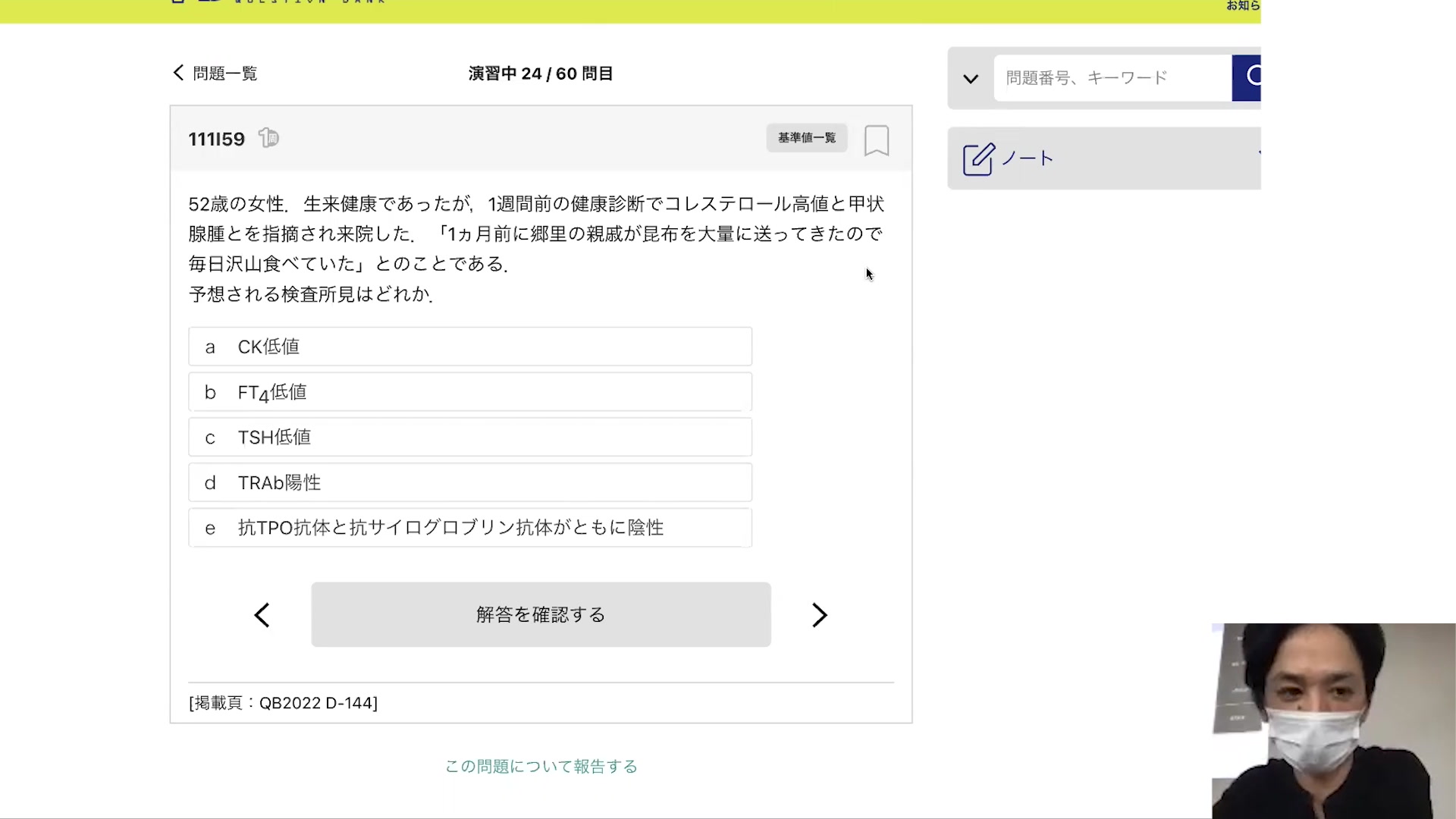Click the blue search button
This screenshot has height=819, width=1456.
coord(1248,77)
